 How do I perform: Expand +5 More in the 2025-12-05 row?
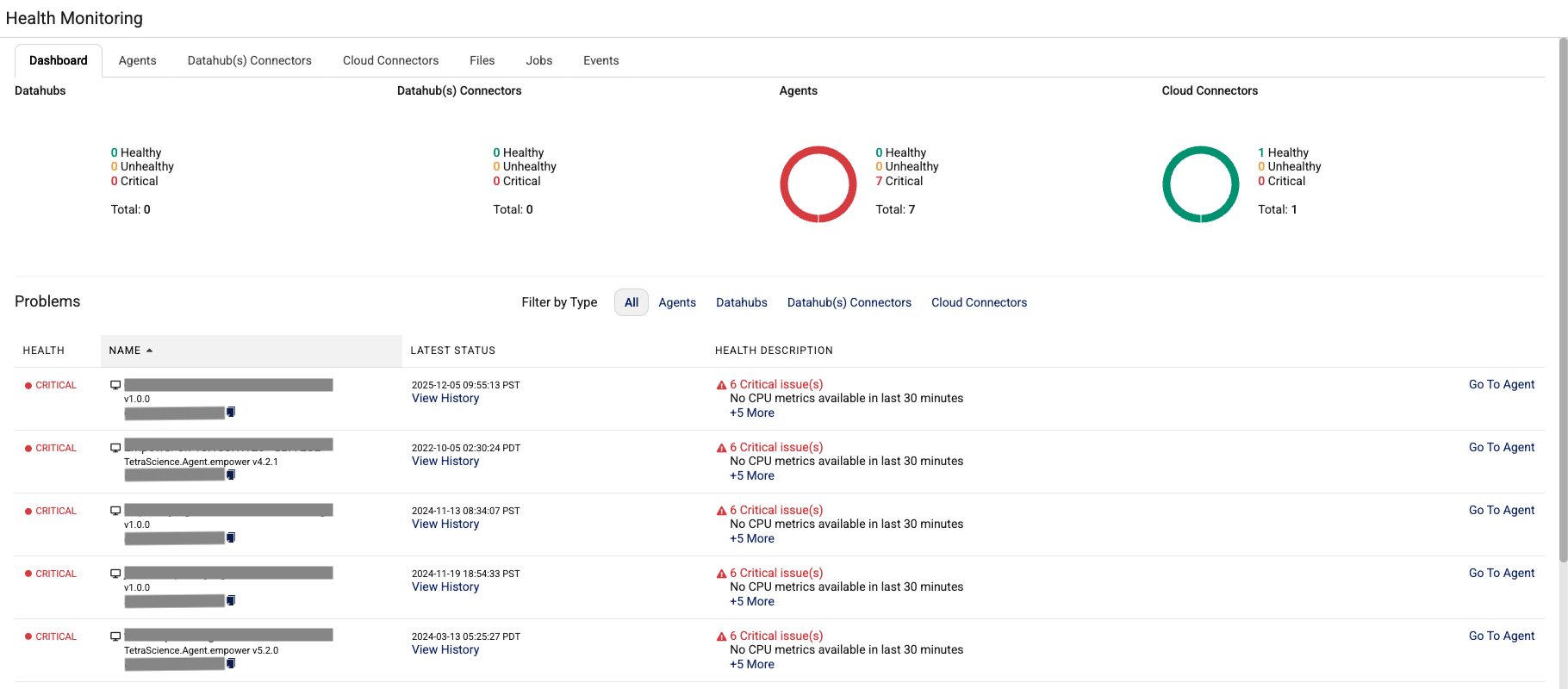[752, 413]
